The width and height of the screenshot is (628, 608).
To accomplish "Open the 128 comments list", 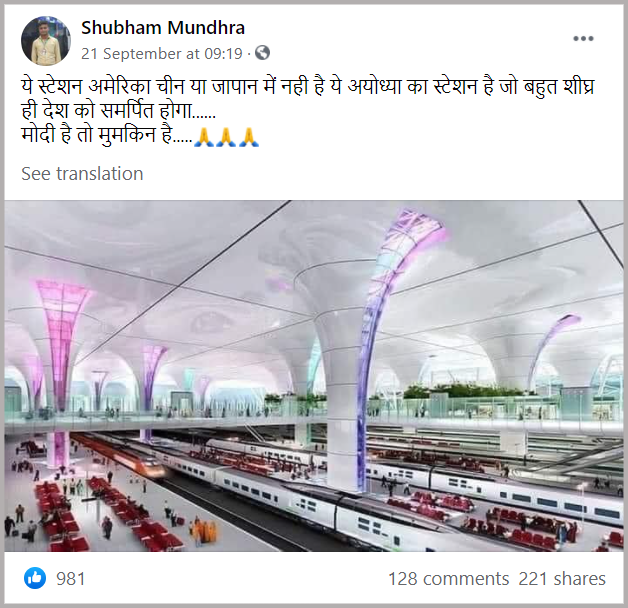I will (449, 579).
